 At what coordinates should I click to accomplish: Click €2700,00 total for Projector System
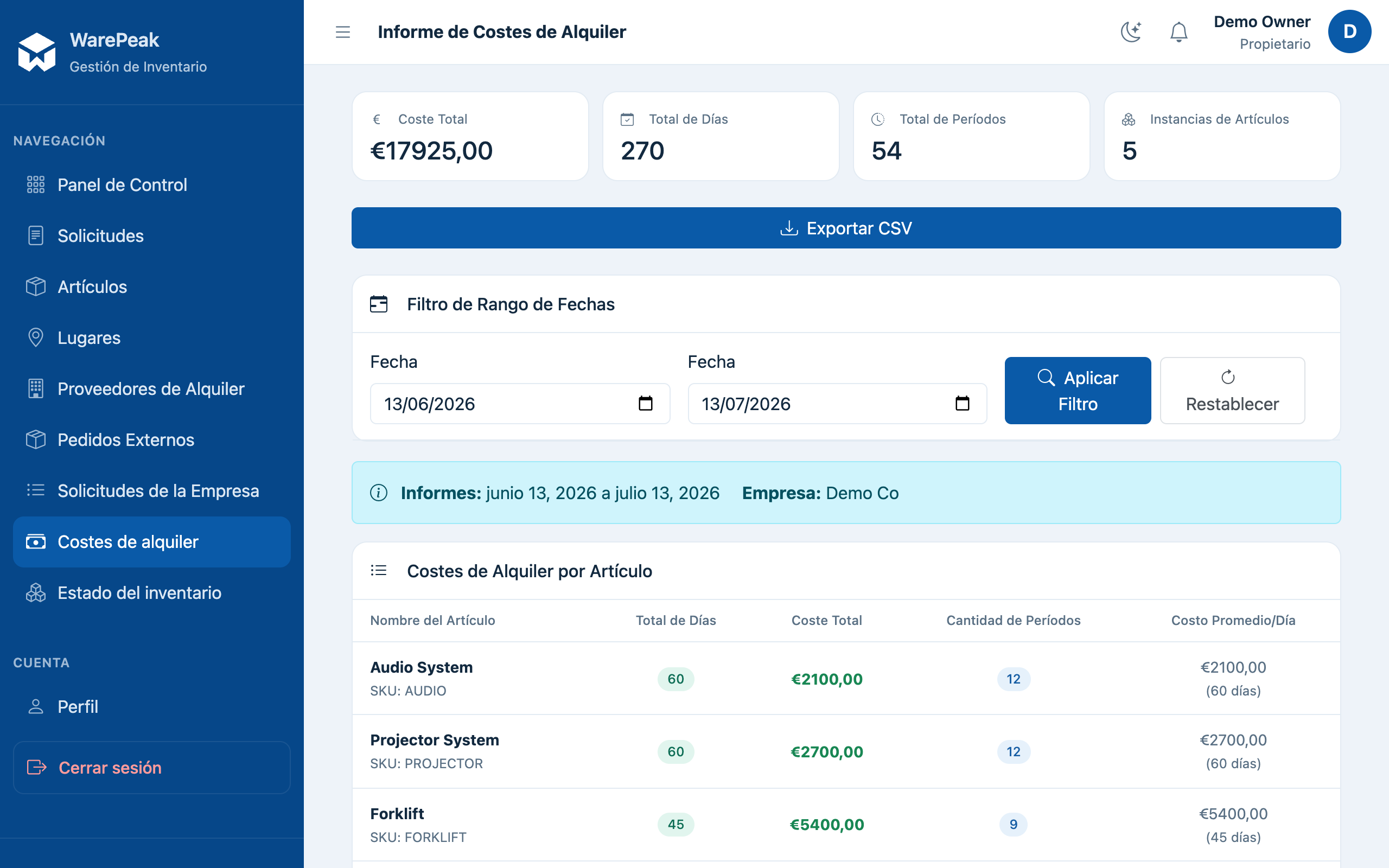point(826,752)
